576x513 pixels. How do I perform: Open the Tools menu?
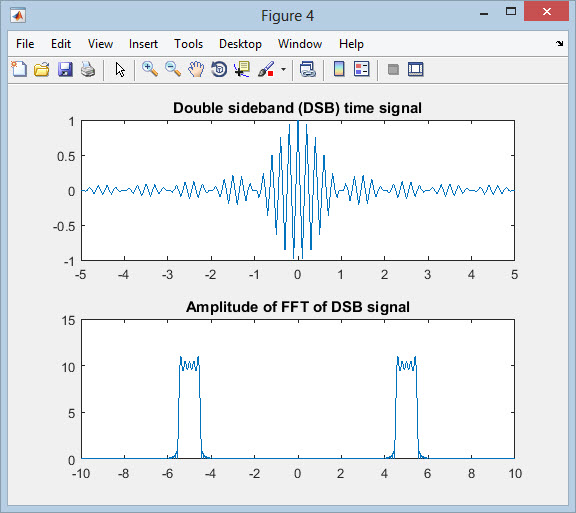[x=188, y=44]
